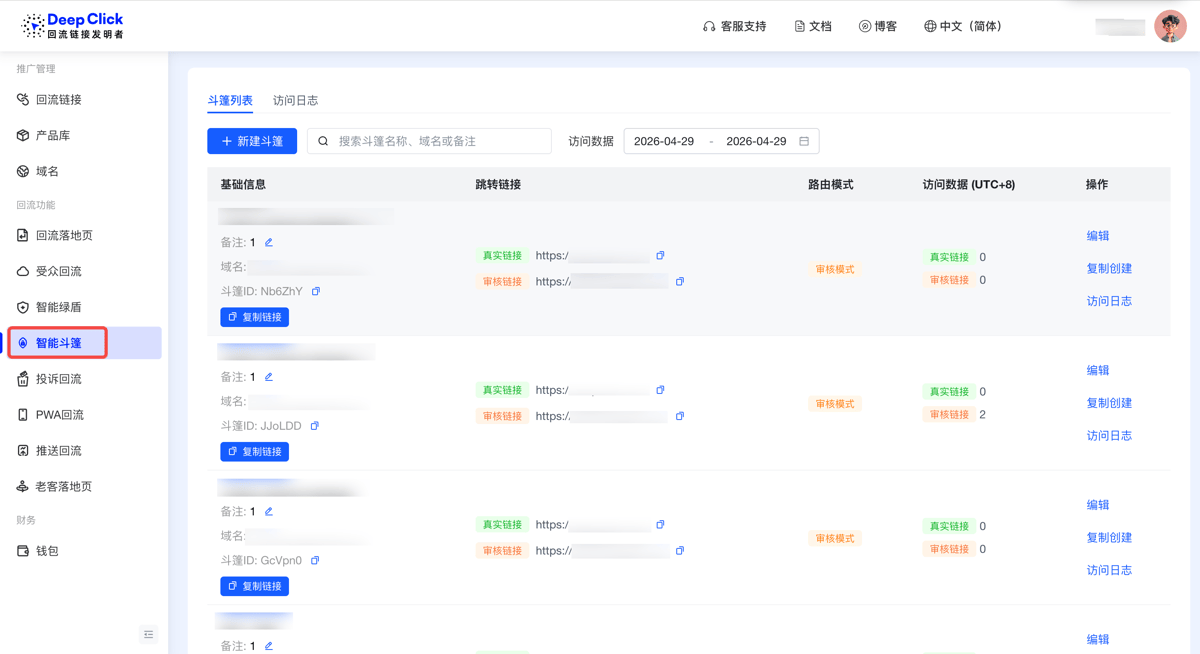Click 编辑 for cloak Nb6ZhY
The width and height of the screenshot is (1200, 654).
tap(1098, 236)
